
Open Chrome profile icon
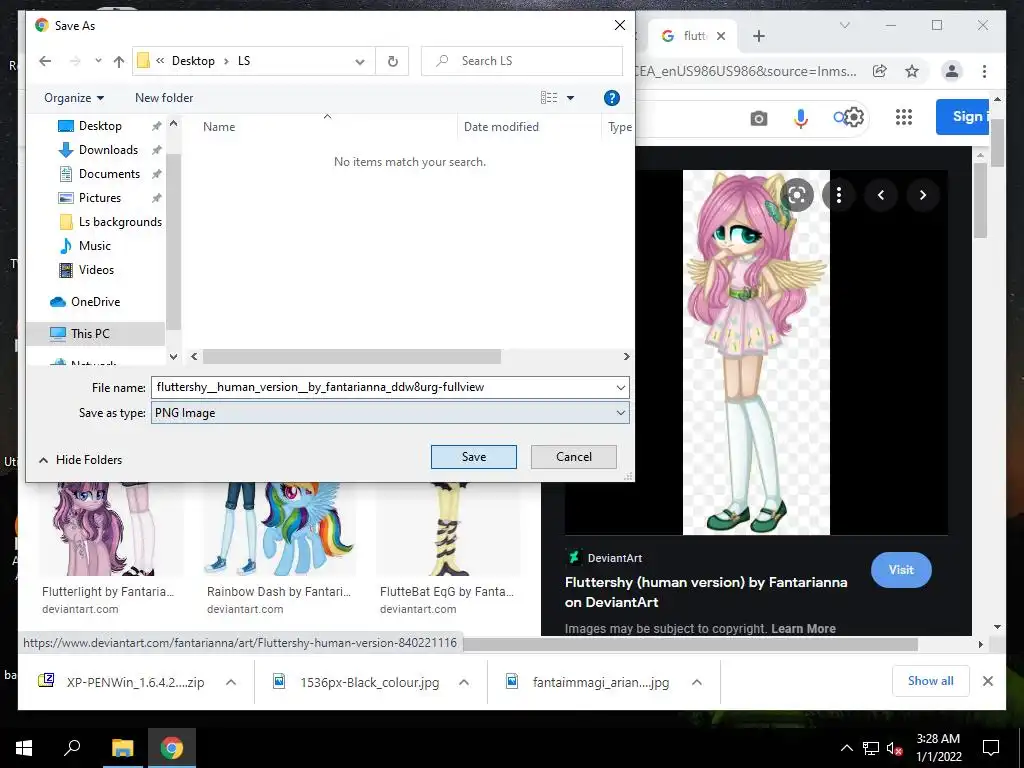pyautogui.click(x=952, y=71)
